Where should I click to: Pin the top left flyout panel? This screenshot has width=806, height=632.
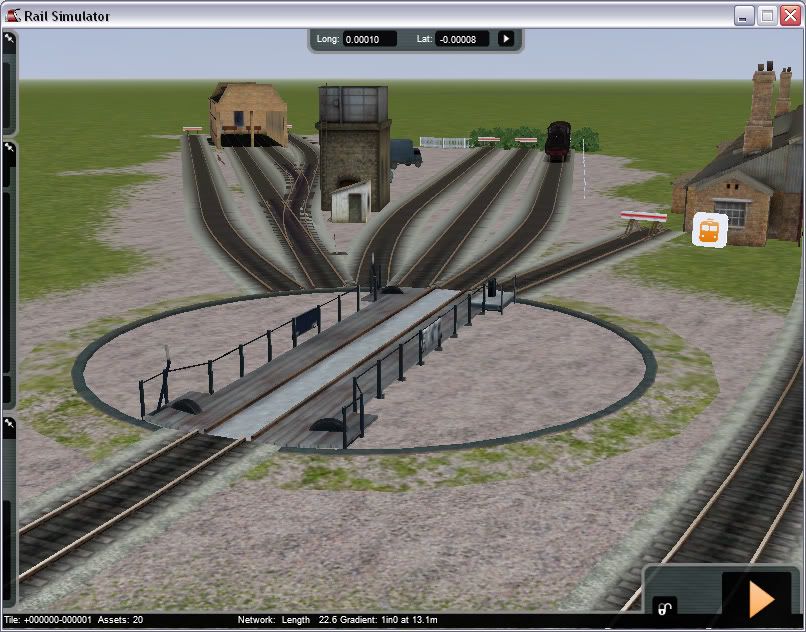pyautogui.click(x=9, y=39)
